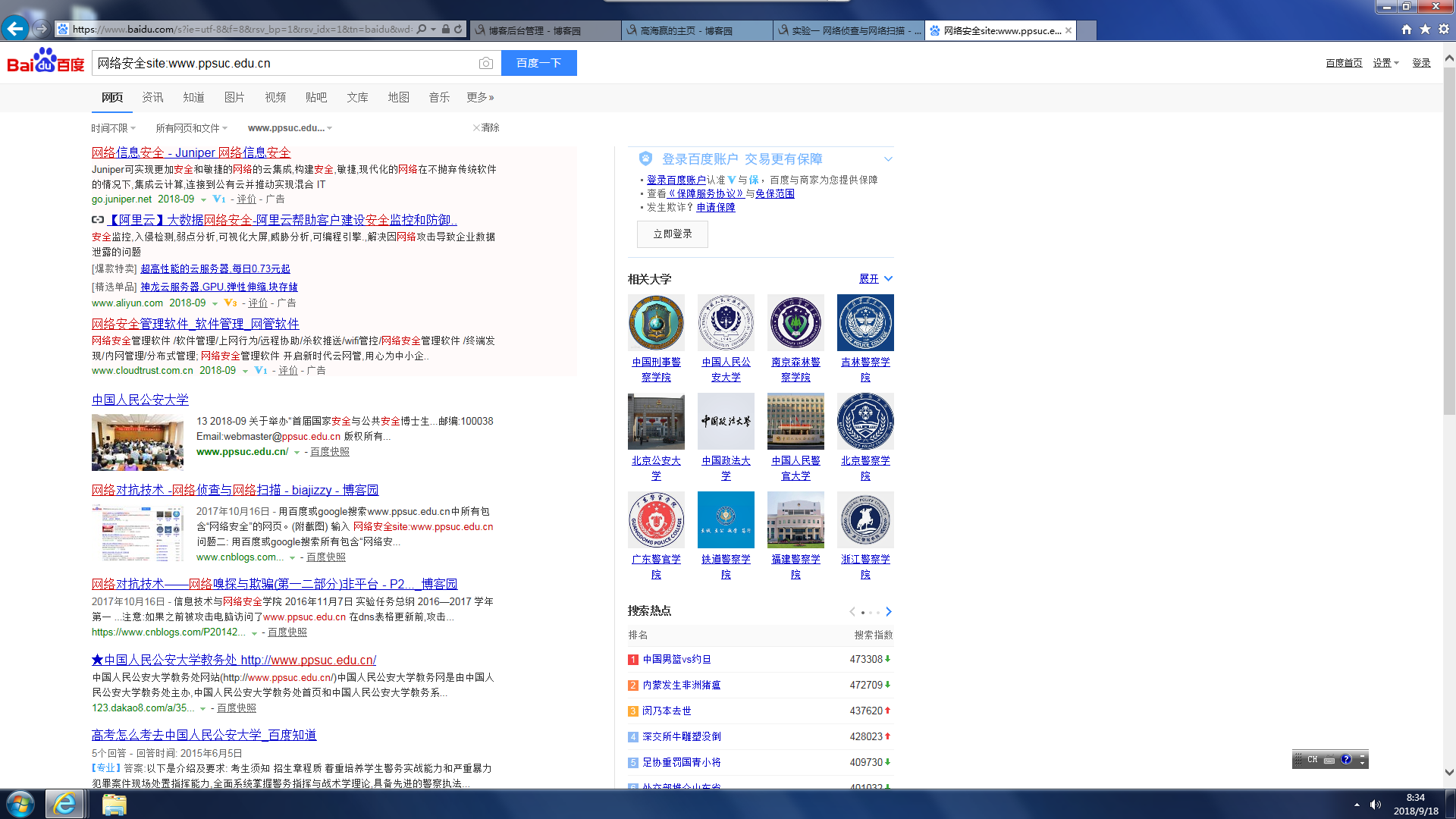
Task: Open the 所有网页和文件 filter dropdown
Action: pyautogui.click(x=191, y=128)
